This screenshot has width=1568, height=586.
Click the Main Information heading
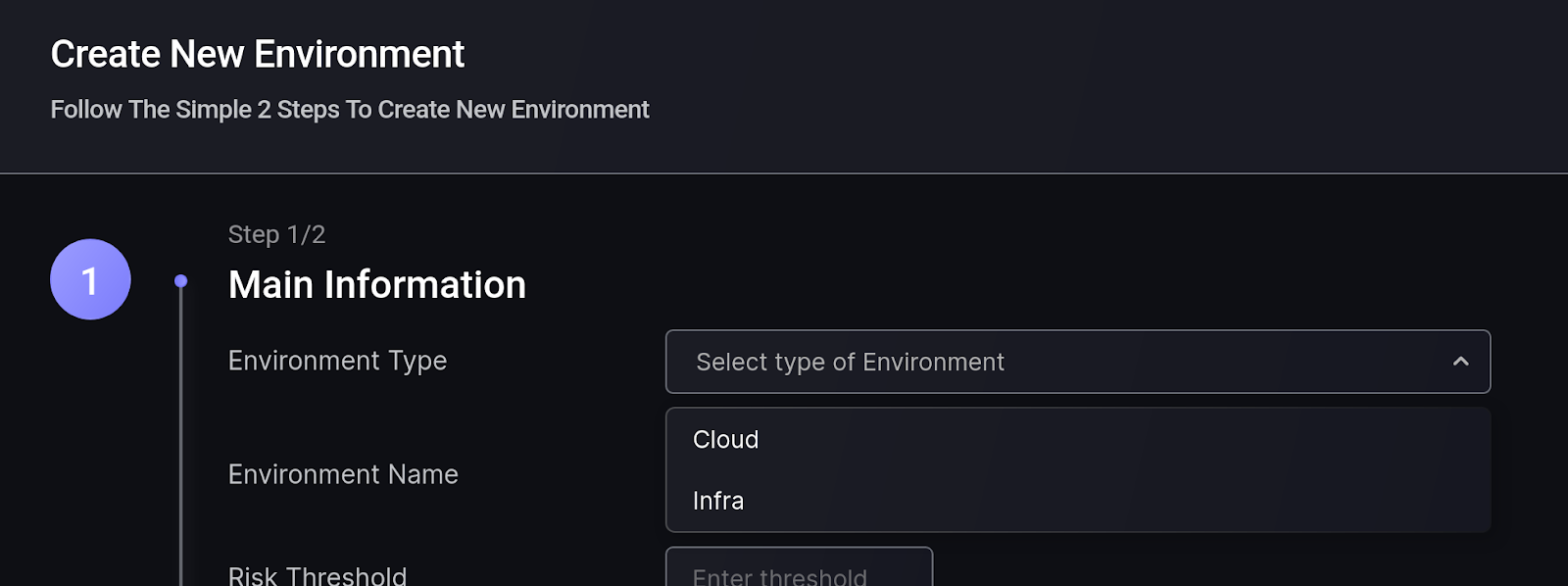click(376, 285)
